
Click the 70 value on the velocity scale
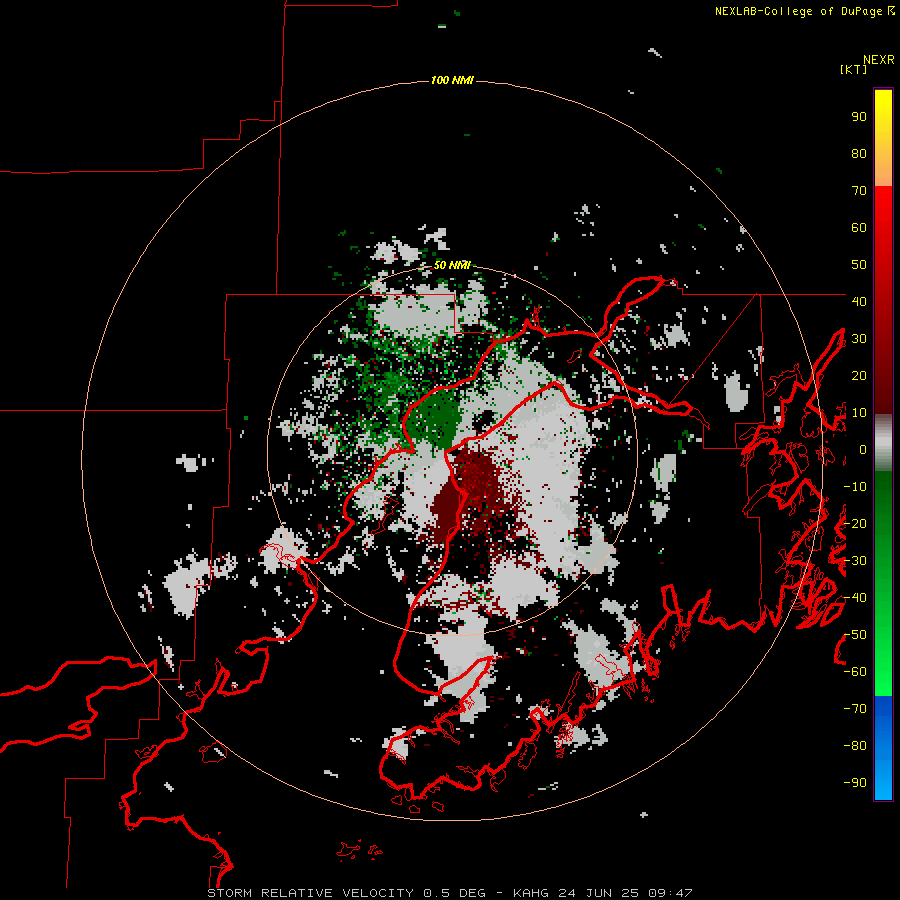859,191
